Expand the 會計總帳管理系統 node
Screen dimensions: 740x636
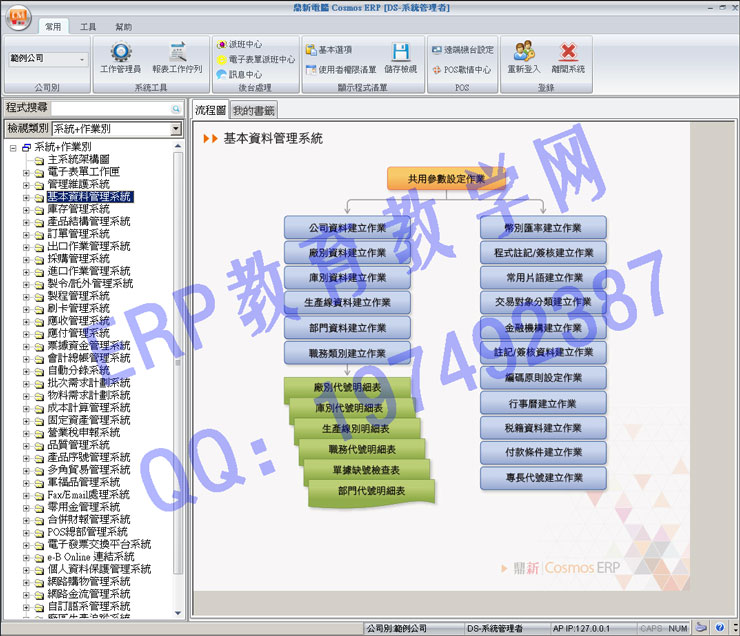coord(26,359)
